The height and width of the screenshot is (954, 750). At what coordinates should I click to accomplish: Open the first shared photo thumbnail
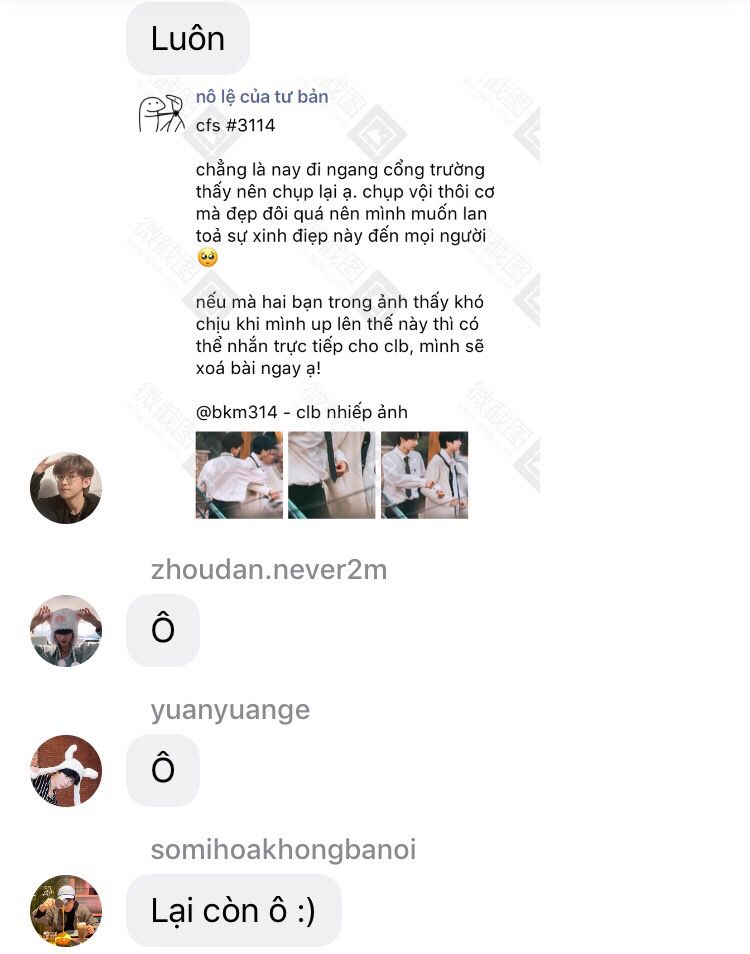[239, 475]
